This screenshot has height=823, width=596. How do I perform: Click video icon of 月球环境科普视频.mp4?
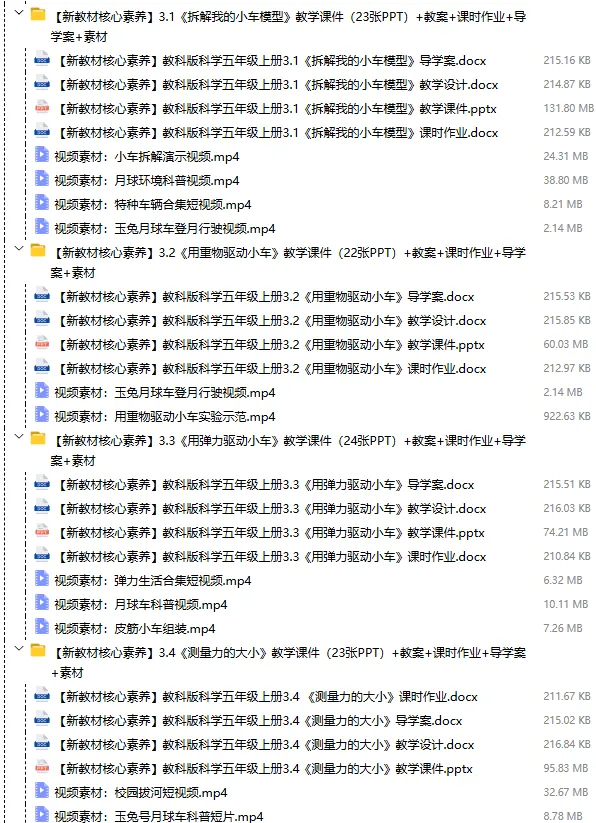[41, 178]
